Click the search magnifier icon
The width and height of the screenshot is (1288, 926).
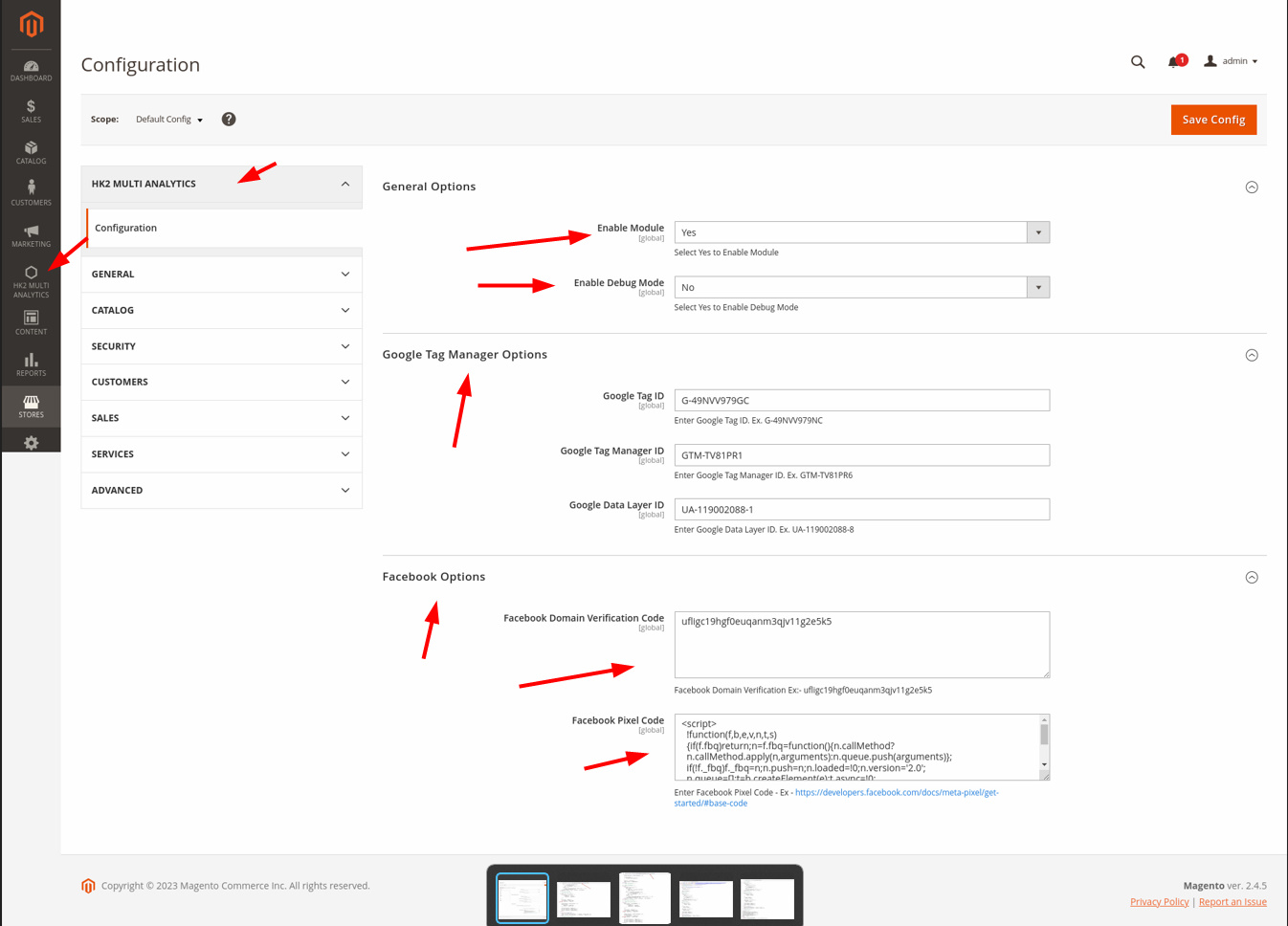pos(1138,62)
